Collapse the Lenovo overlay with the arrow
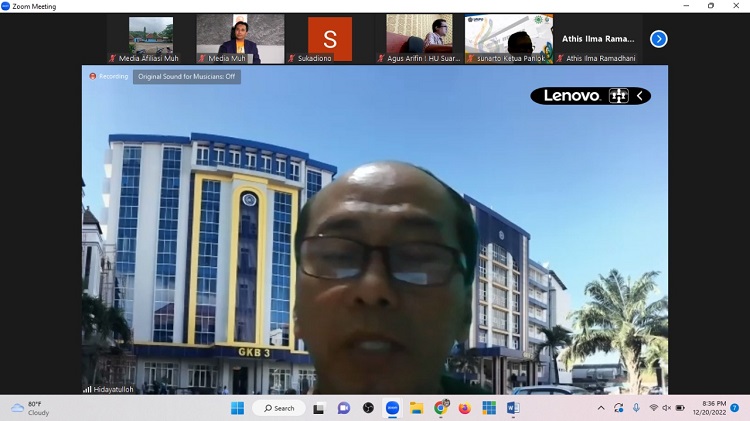This screenshot has width=750, height=421. (x=640, y=96)
